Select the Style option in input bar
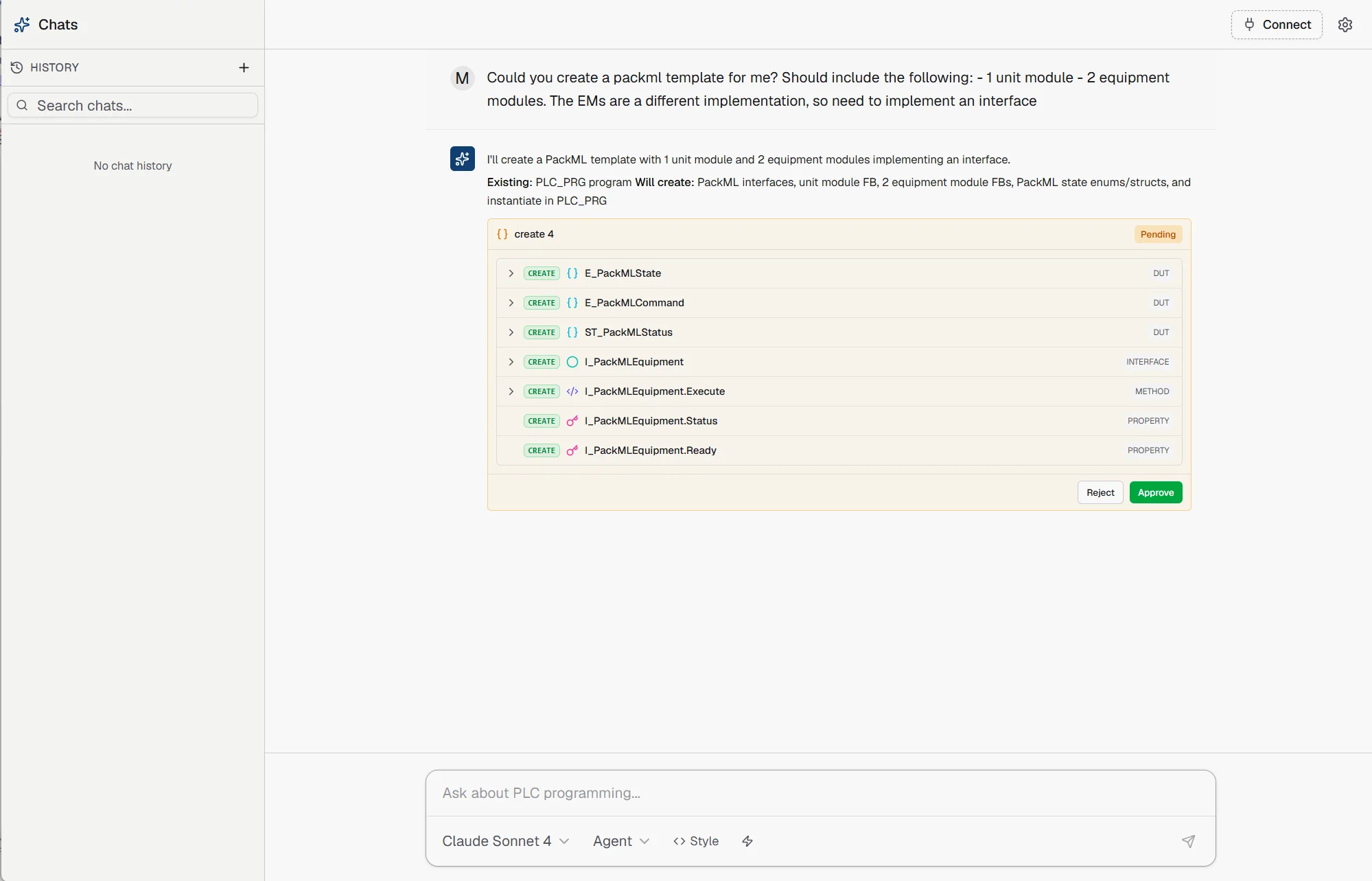The height and width of the screenshot is (881, 1372). coord(696,841)
